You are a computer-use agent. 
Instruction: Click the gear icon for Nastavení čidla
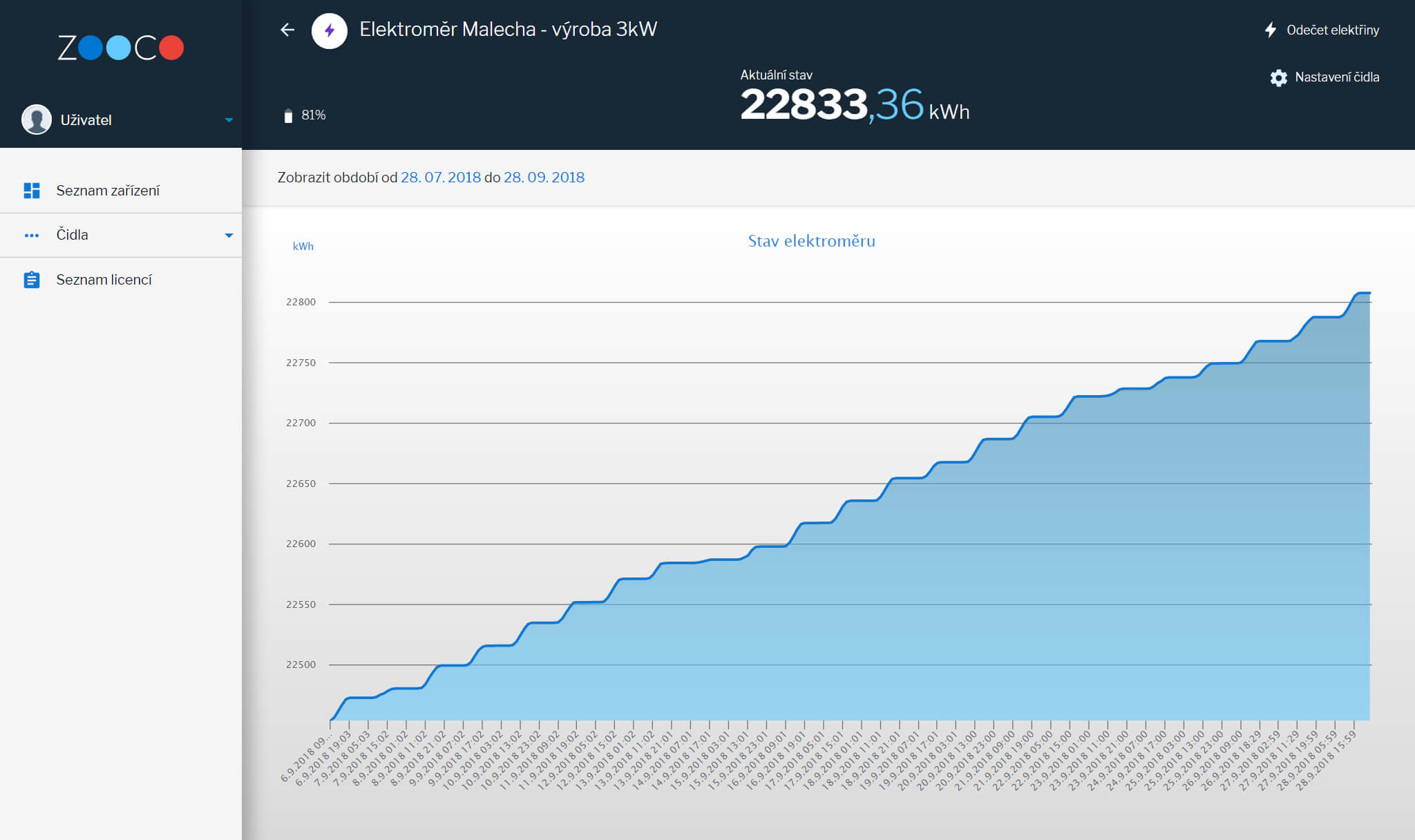point(1279,77)
